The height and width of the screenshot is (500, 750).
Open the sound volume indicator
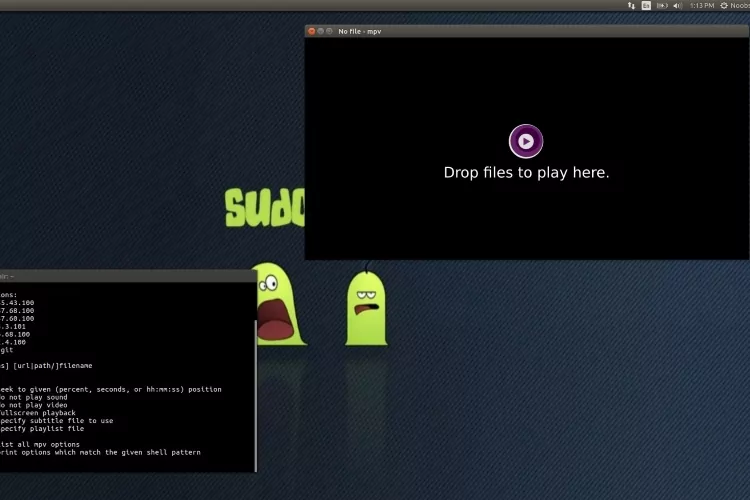[x=678, y=6]
